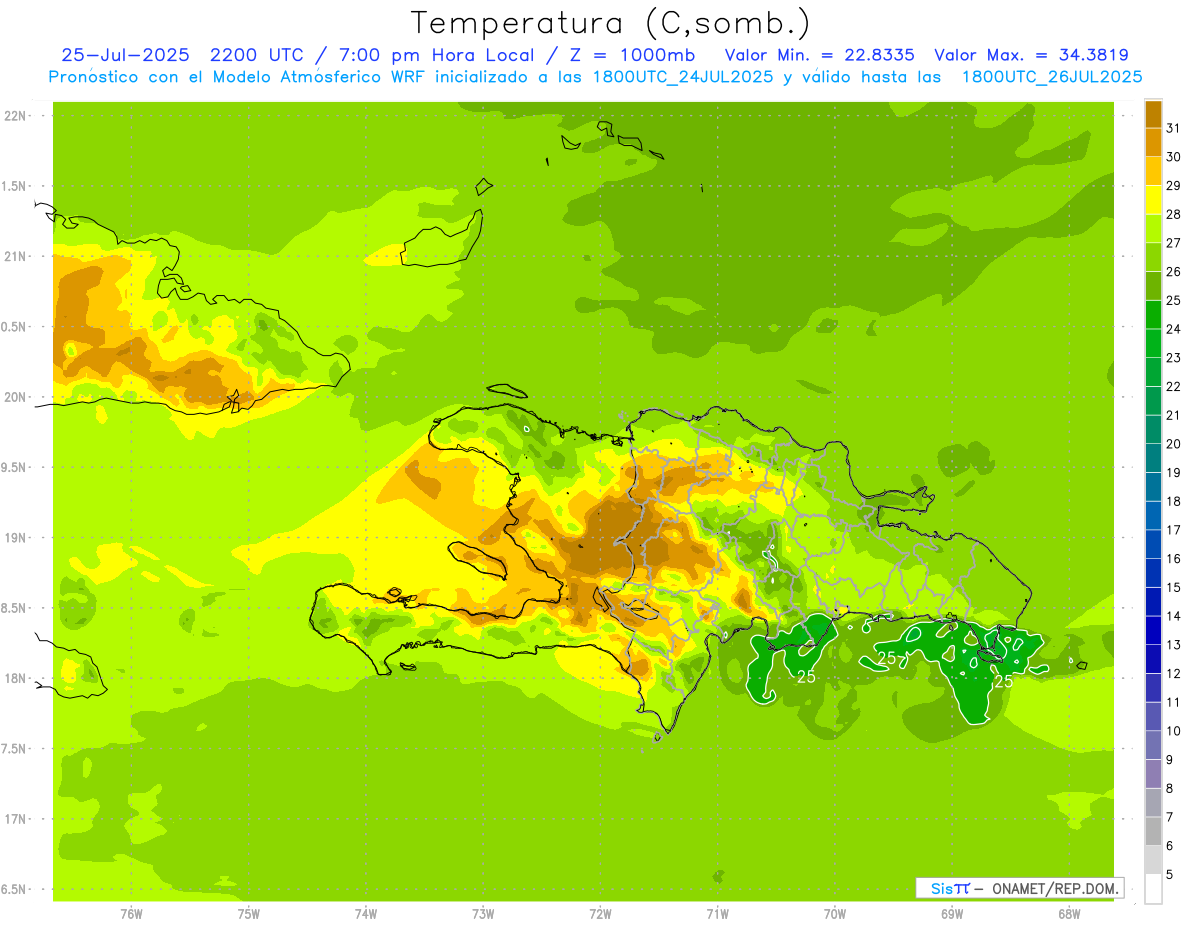Click the 17N latitude axis label
Image resolution: width=1200 pixels, height=927 pixels.
15,819
